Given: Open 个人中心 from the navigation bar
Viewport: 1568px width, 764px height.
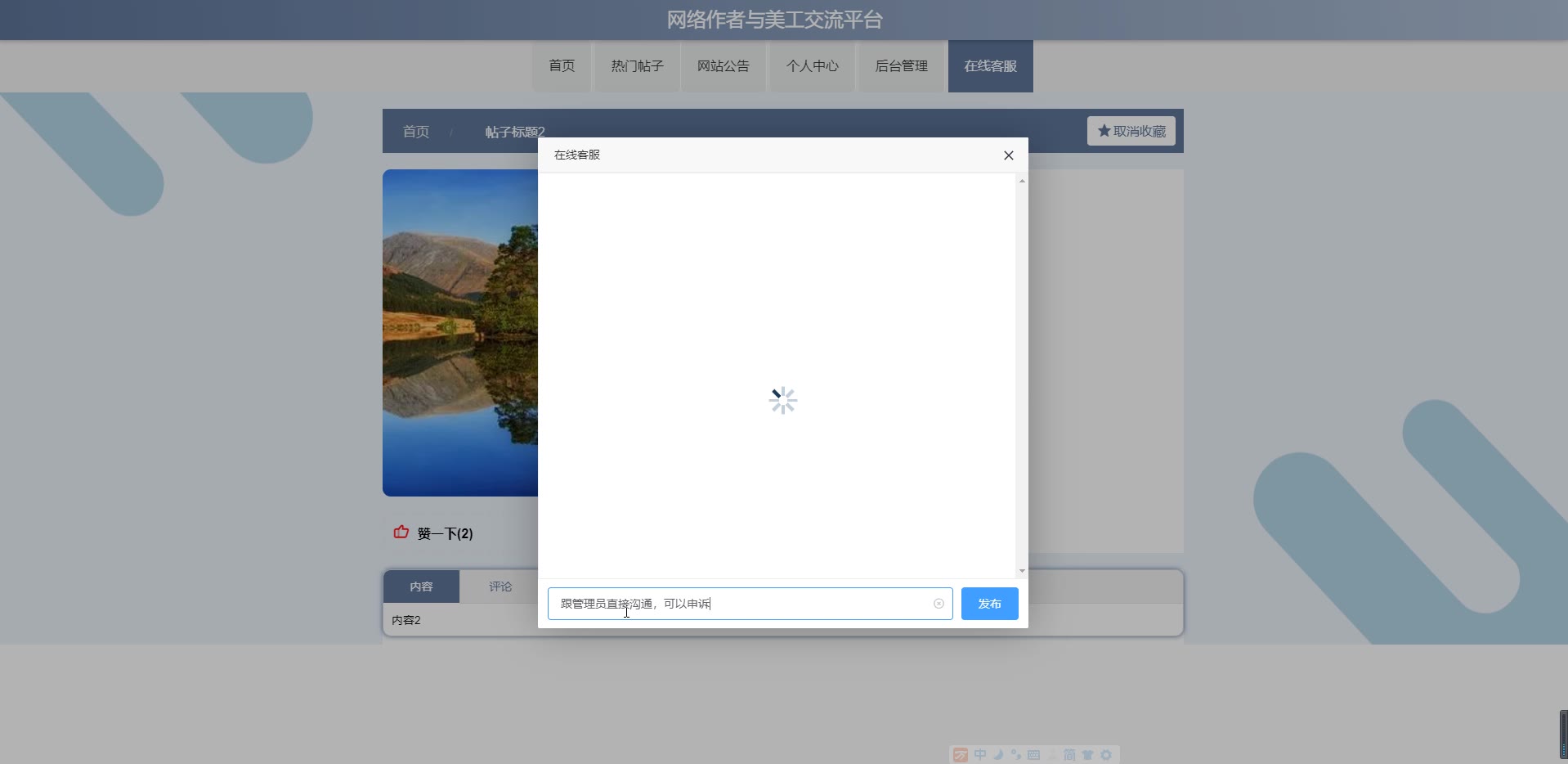Looking at the screenshot, I should coord(812,66).
